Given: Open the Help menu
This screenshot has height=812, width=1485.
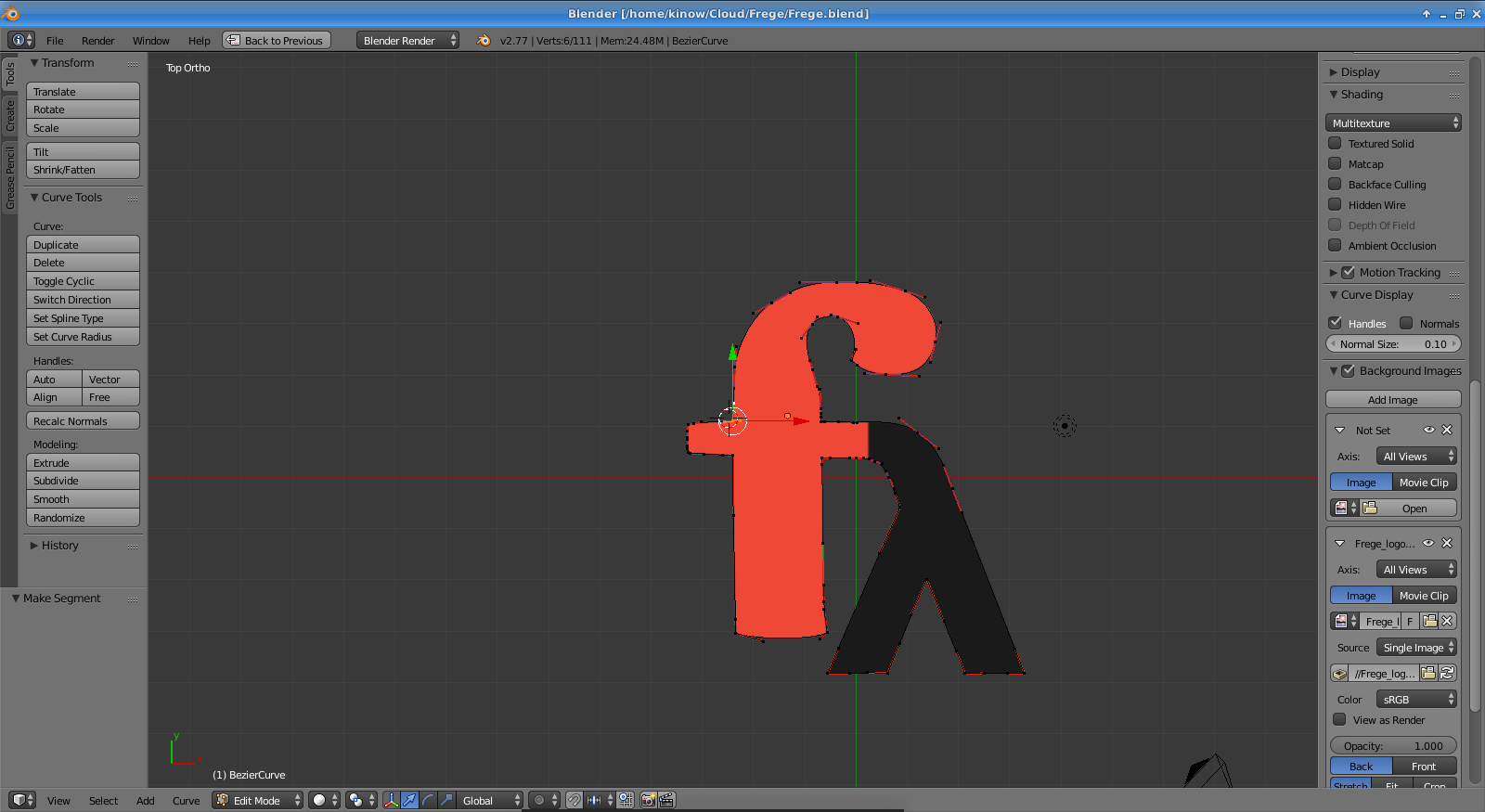Looking at the screenshot, I should click(x=199, y=40).
